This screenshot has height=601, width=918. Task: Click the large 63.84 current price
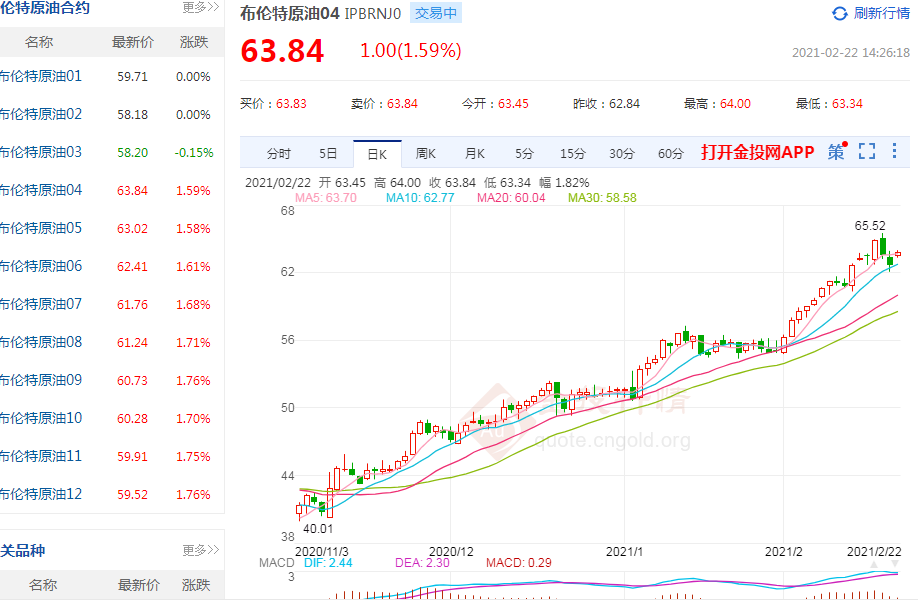[x=282, y=50]
